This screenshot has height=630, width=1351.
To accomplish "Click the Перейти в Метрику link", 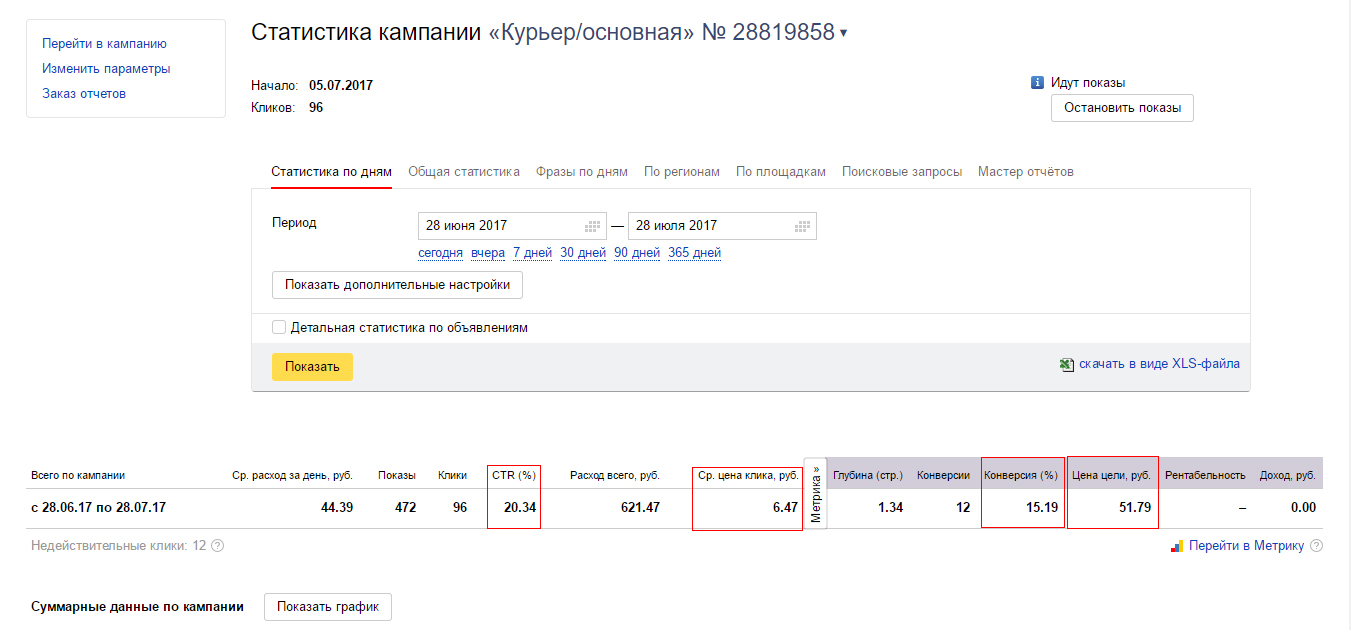I will [1246, 546].
